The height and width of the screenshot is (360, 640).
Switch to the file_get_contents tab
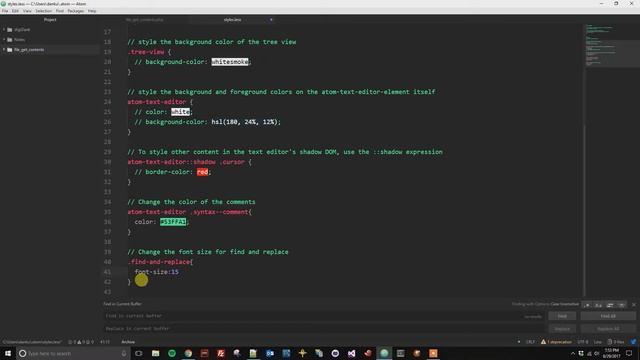pos(144,20)
